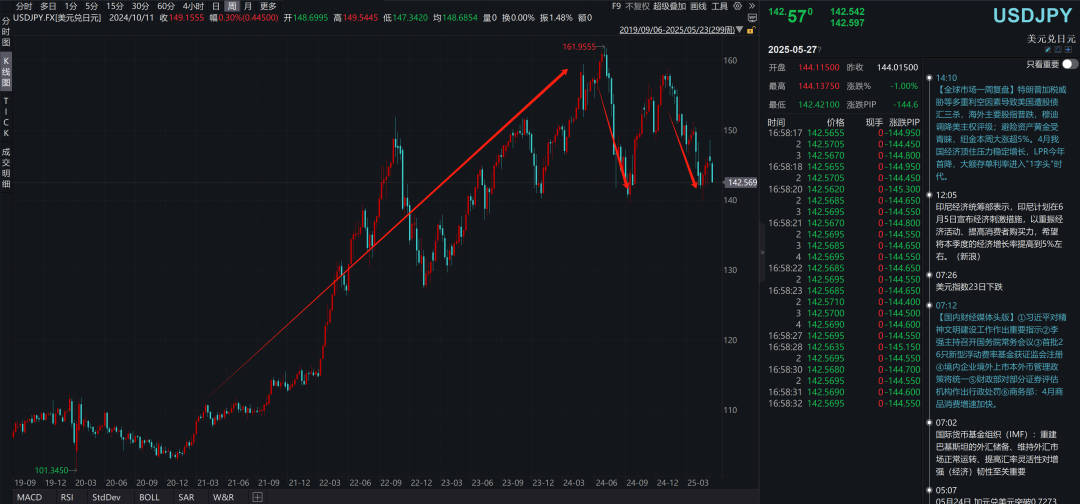Screen dimensions: 1080x504
Task: Open the TICK vertical side tab
Action: point(6,116)
